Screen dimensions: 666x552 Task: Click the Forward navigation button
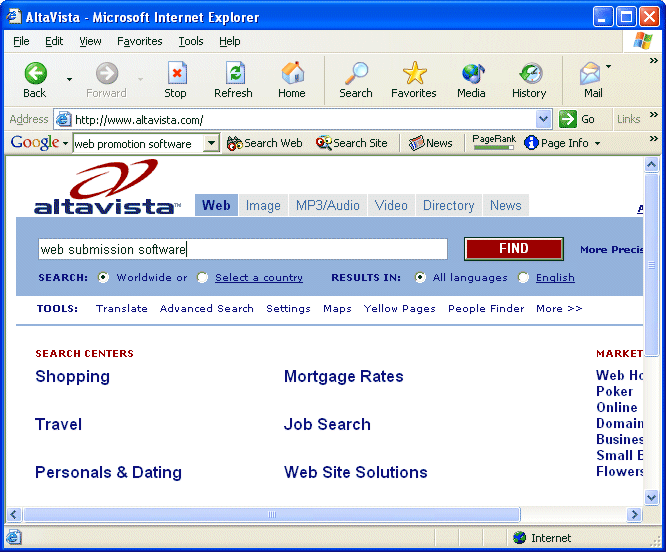[106, 81]
